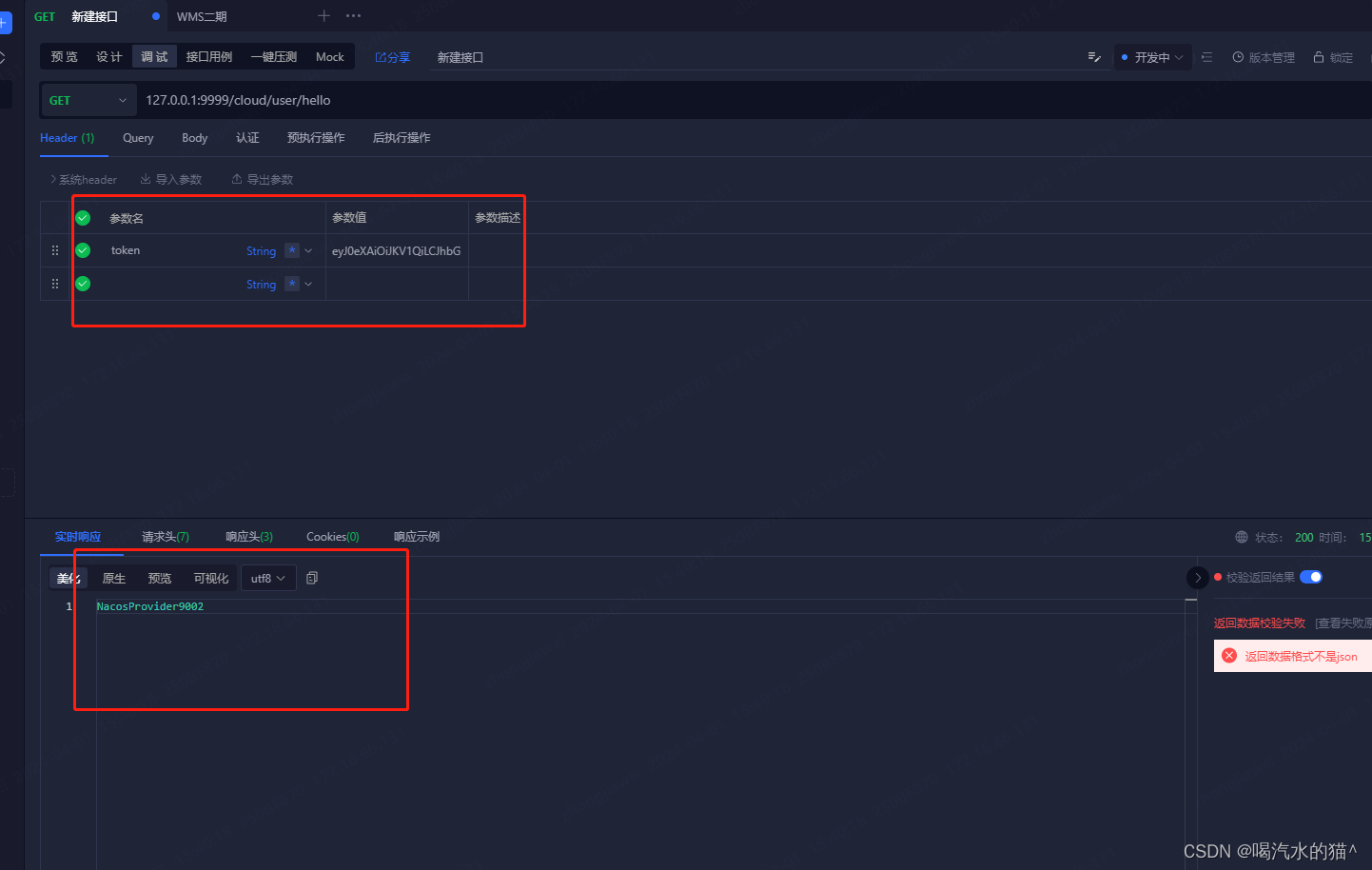This screenshot has height=870, width=1372.
Task: Click the 查看失败原因 link
Action: point(1343,623)
